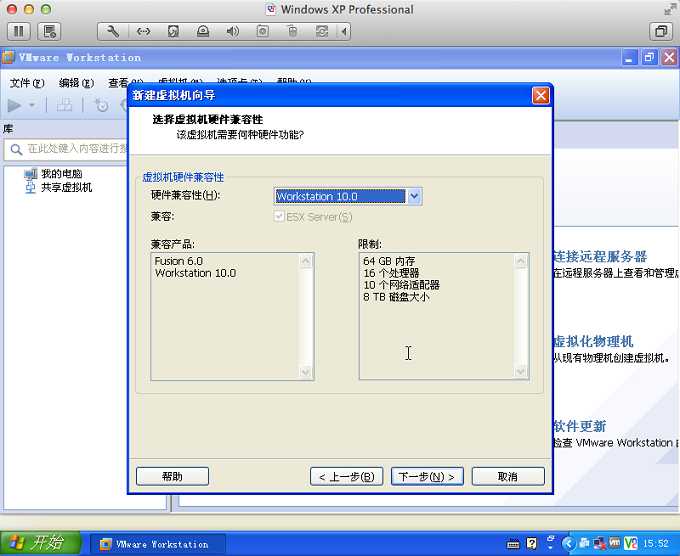Click the network connection tray icon
This screenshot has width=680, height=556.
[x=599, y=543]
